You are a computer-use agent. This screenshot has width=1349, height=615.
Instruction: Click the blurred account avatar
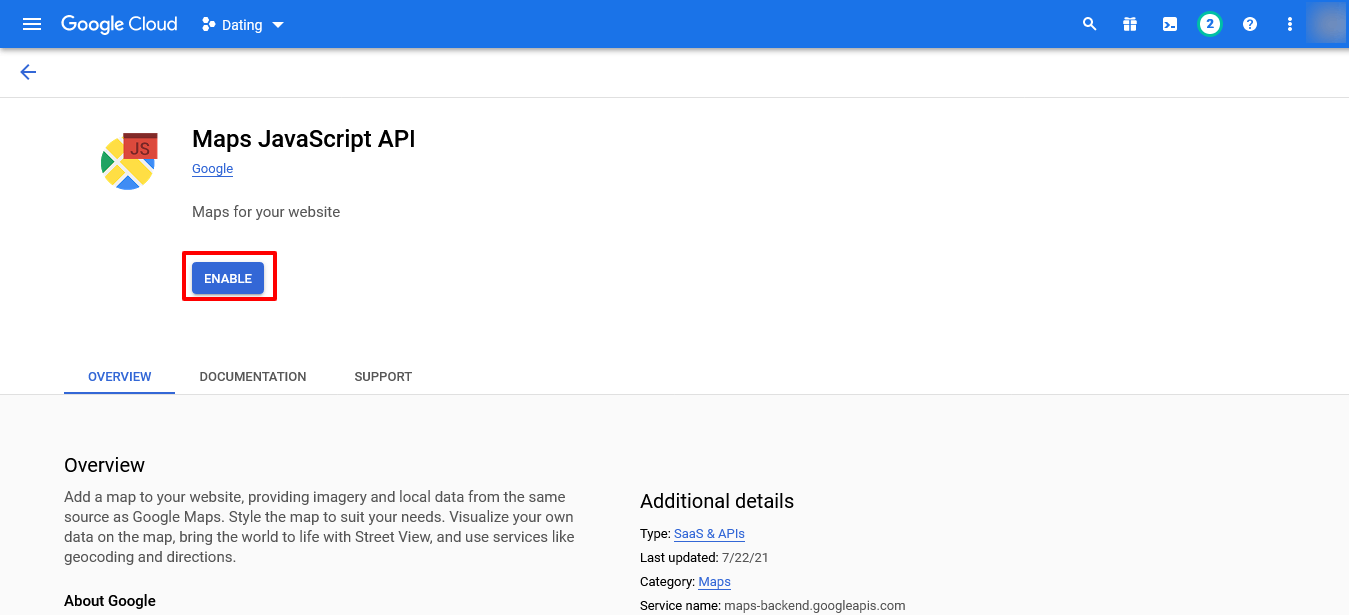coord(1327,24)
